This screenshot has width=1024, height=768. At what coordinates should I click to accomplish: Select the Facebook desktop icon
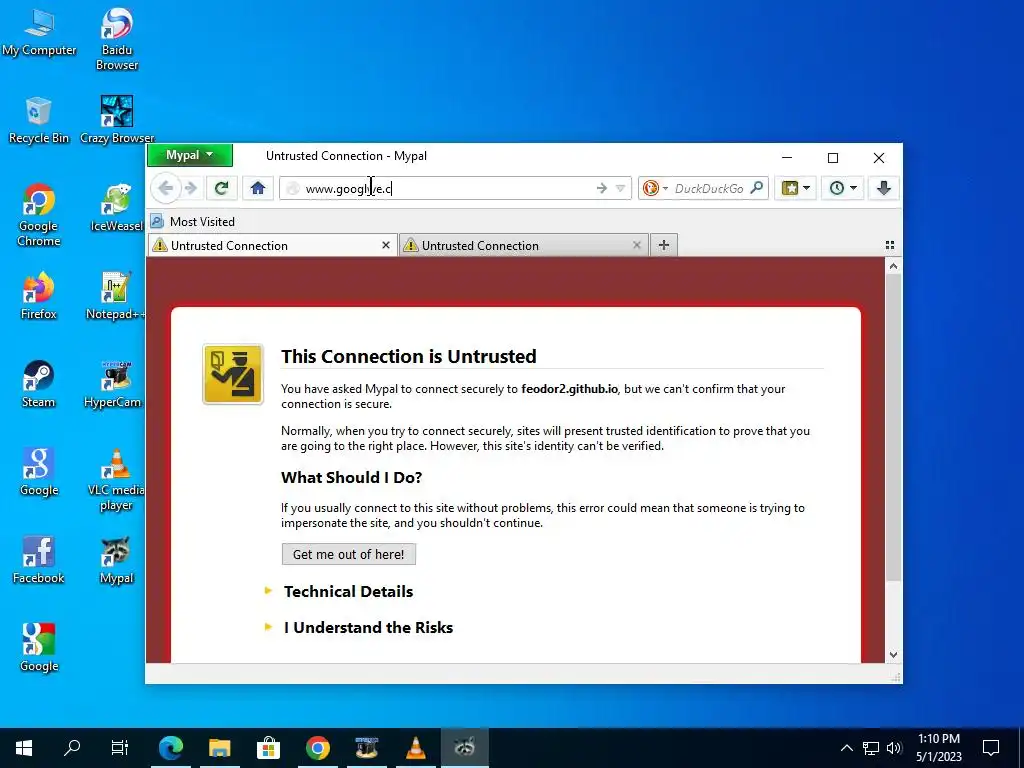pos(39,560)
